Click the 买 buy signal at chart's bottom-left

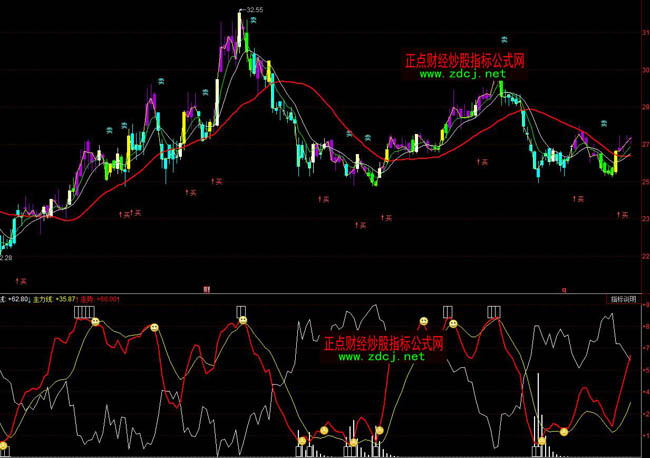pyautogui.click(x=22, y=282)
